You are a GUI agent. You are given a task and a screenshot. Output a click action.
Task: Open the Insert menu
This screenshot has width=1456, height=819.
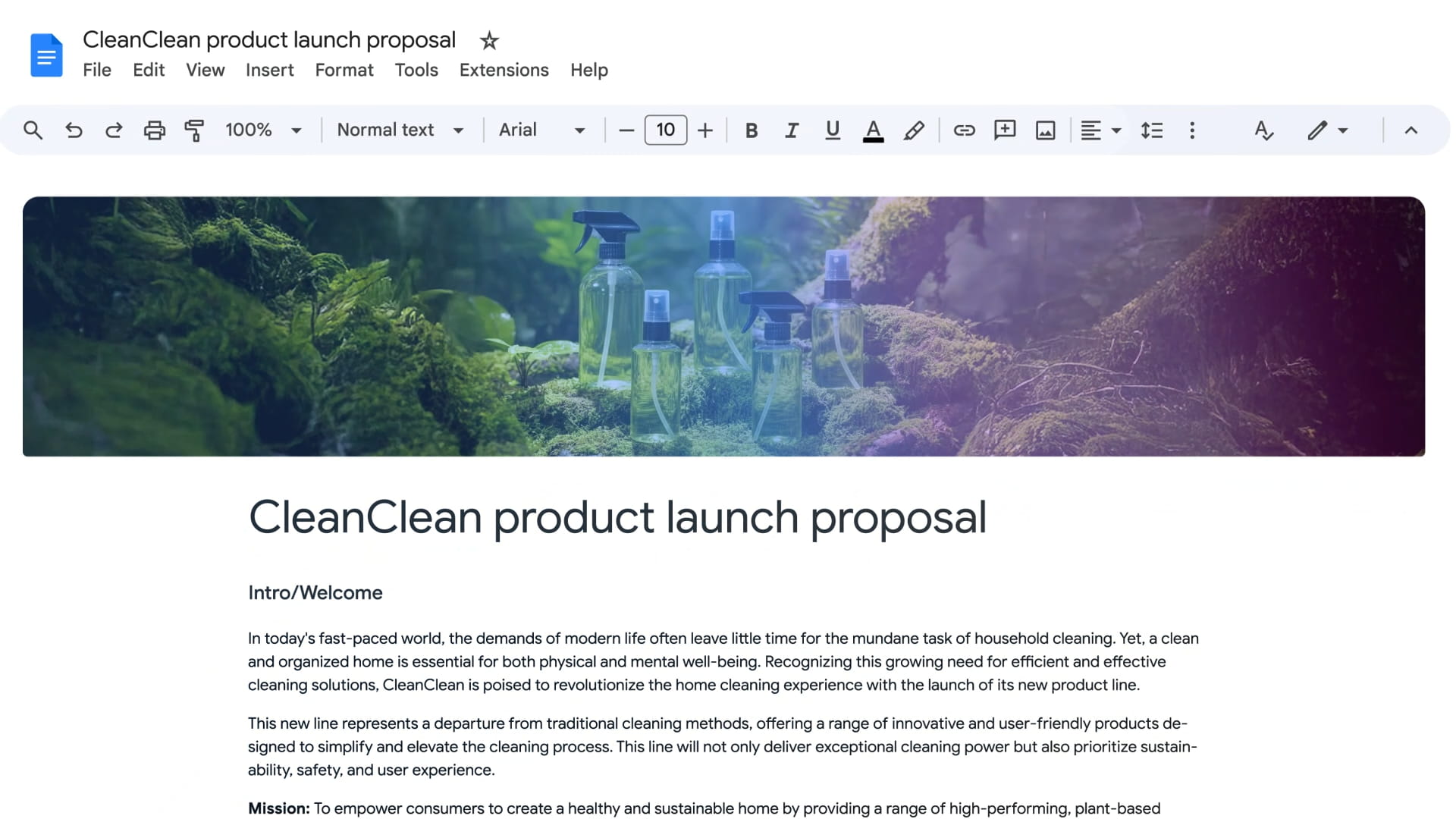(269, 71)
